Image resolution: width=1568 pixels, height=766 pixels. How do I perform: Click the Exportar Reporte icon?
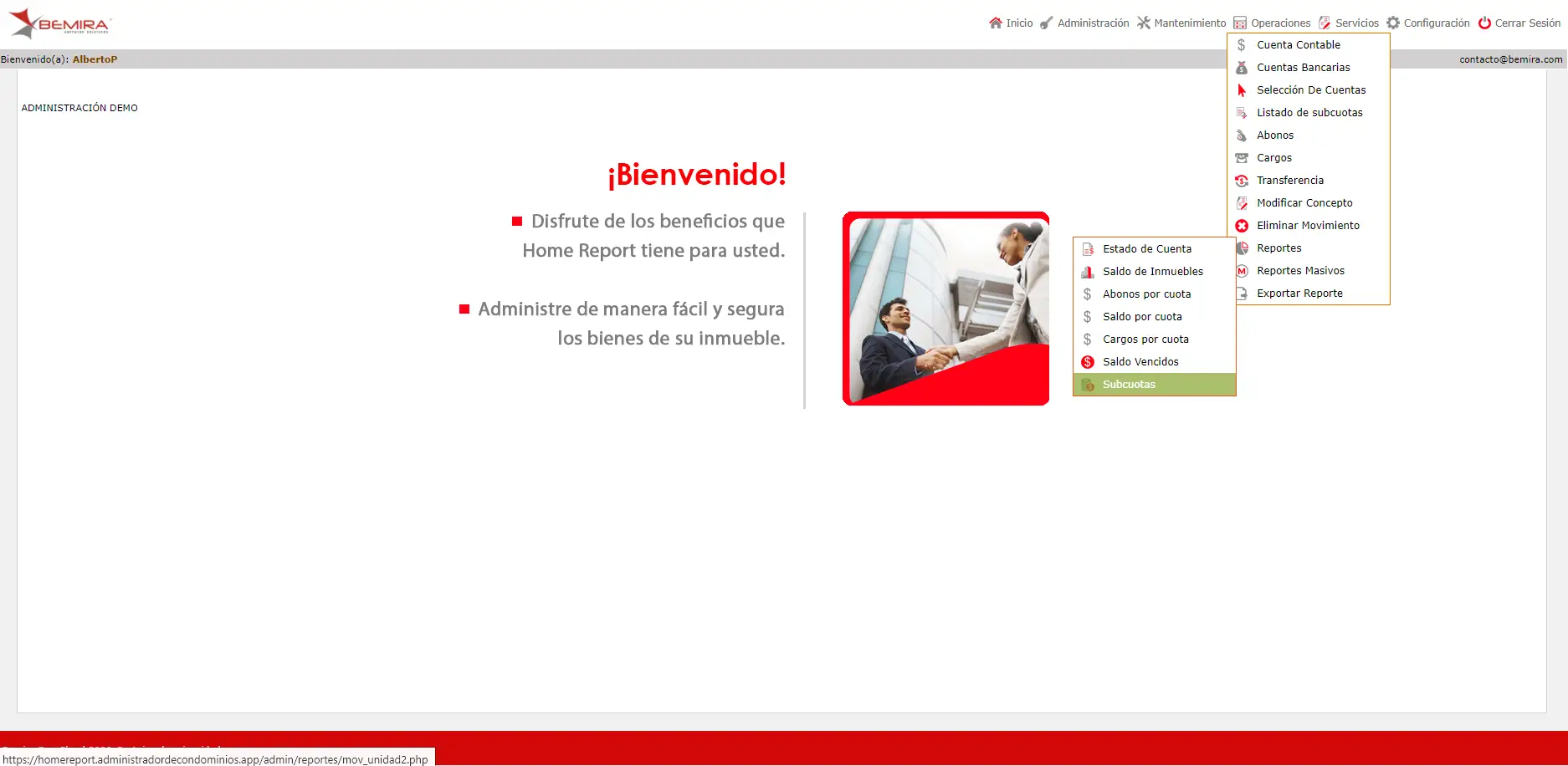[x=1243, y=294]
